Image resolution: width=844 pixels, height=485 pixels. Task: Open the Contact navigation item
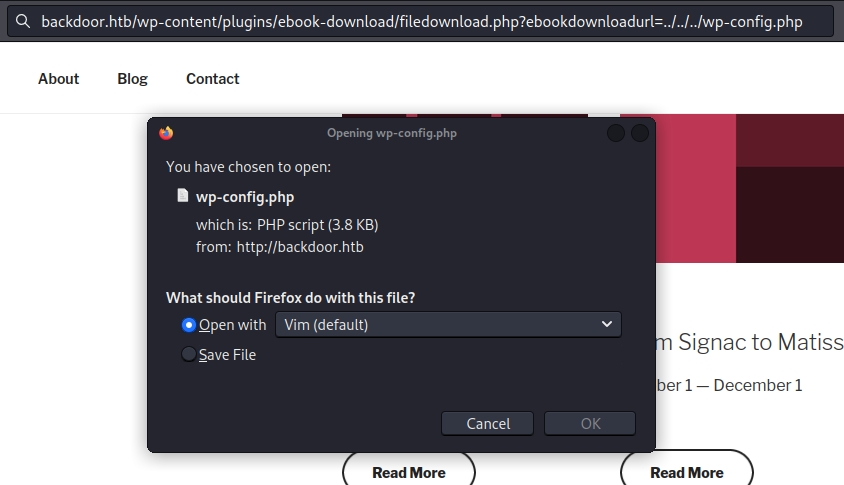(212, 79)
